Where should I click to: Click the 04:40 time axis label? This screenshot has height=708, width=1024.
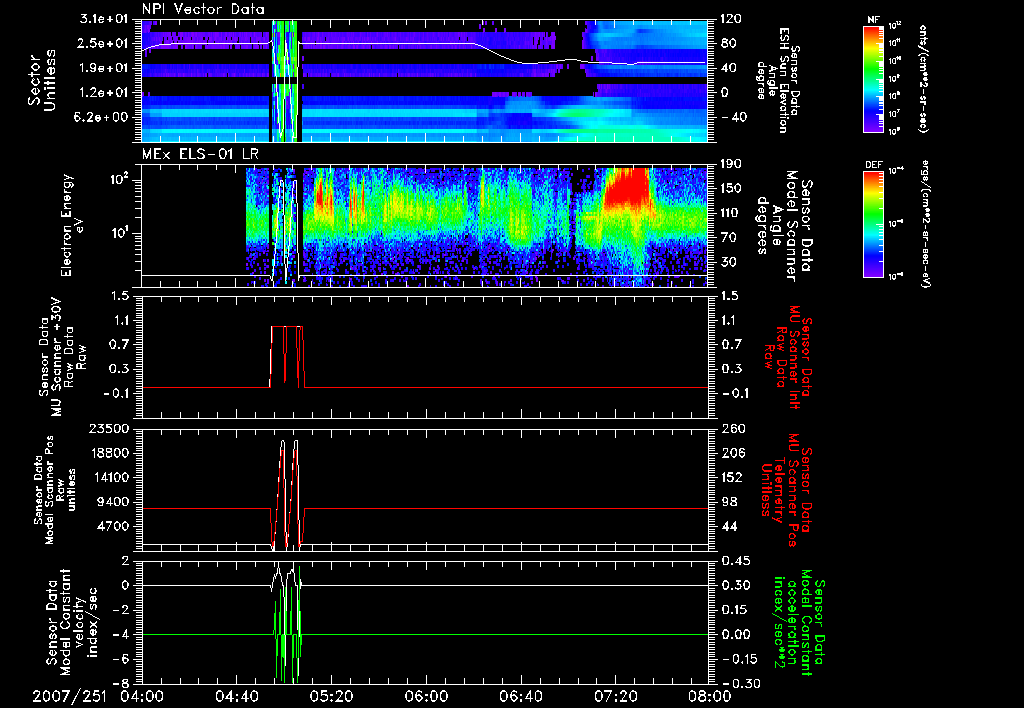[237, 696]
